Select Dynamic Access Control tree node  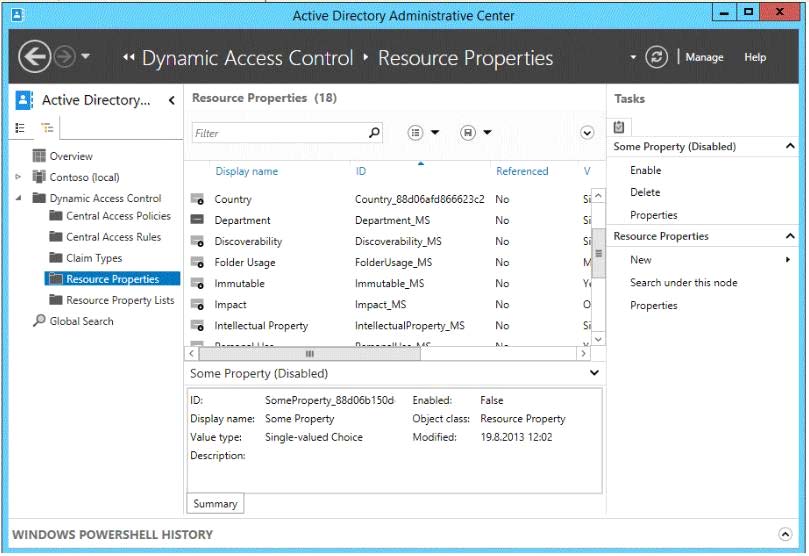tap(105, 198)
